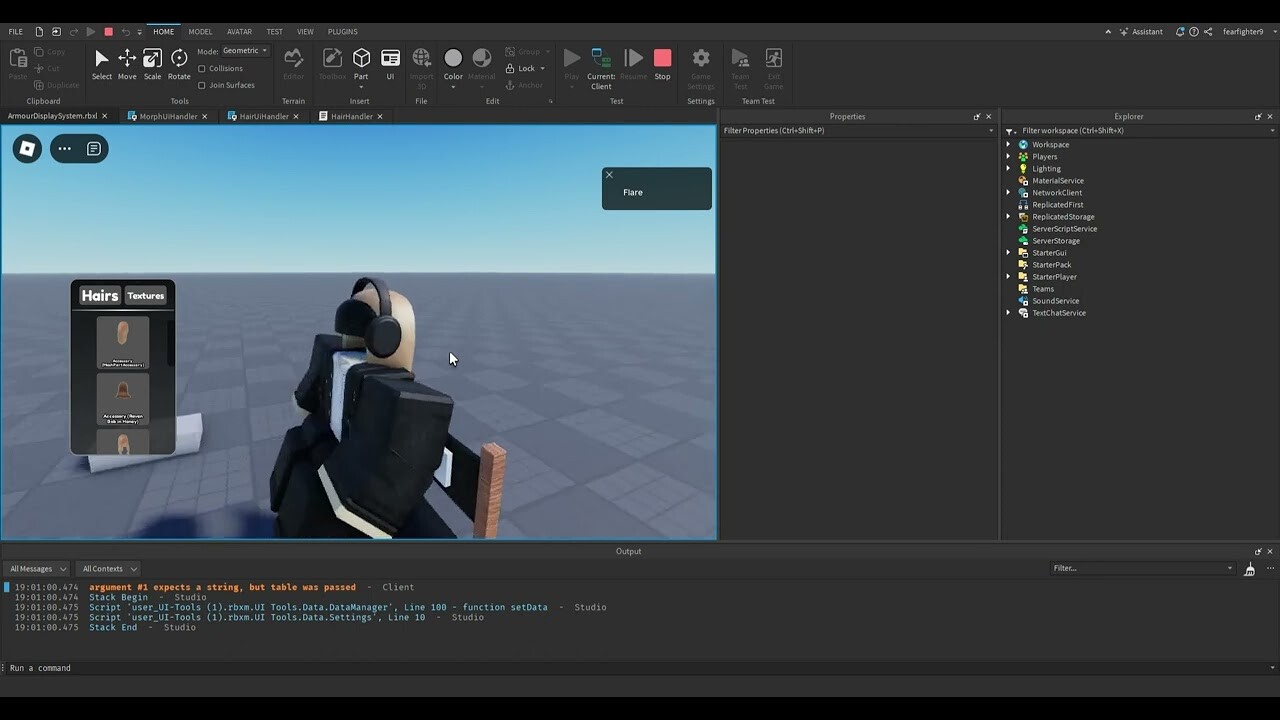1280x720 pixels.
Task: Click the Textures button in Hairs panel
Action: click(x=146, y=296)
